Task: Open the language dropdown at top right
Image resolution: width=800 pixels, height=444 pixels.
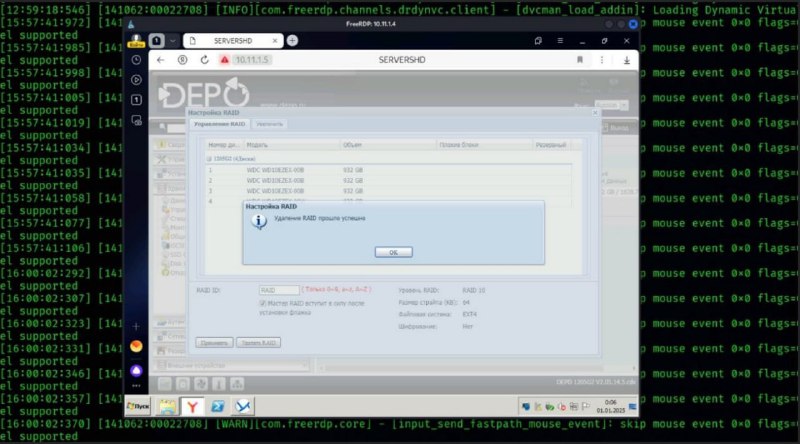Action: coord(611,105)
